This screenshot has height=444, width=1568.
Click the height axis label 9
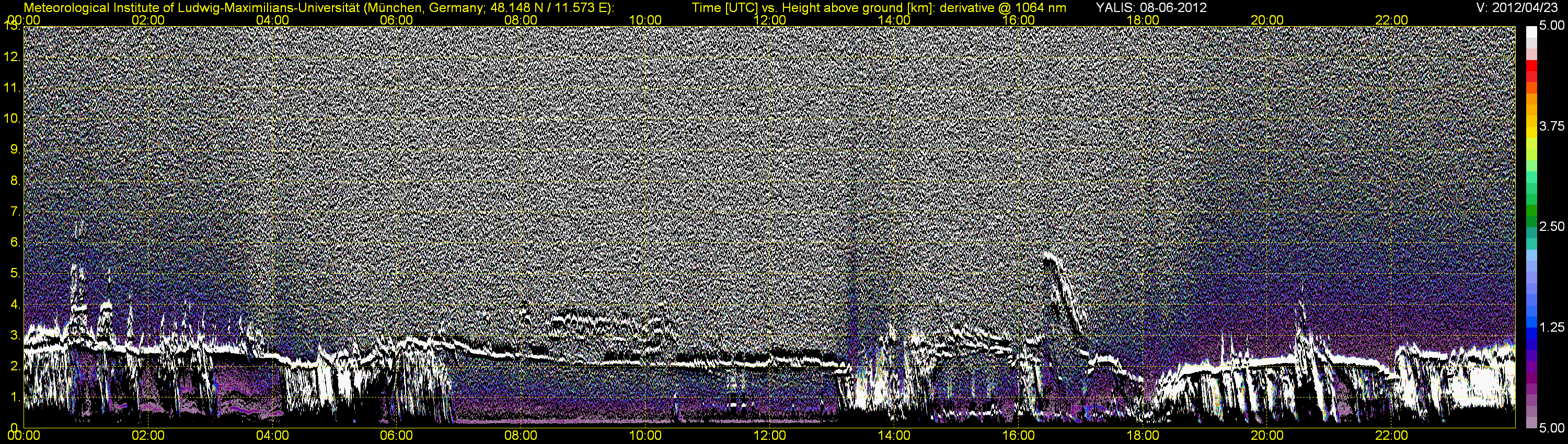pos(15,149)
